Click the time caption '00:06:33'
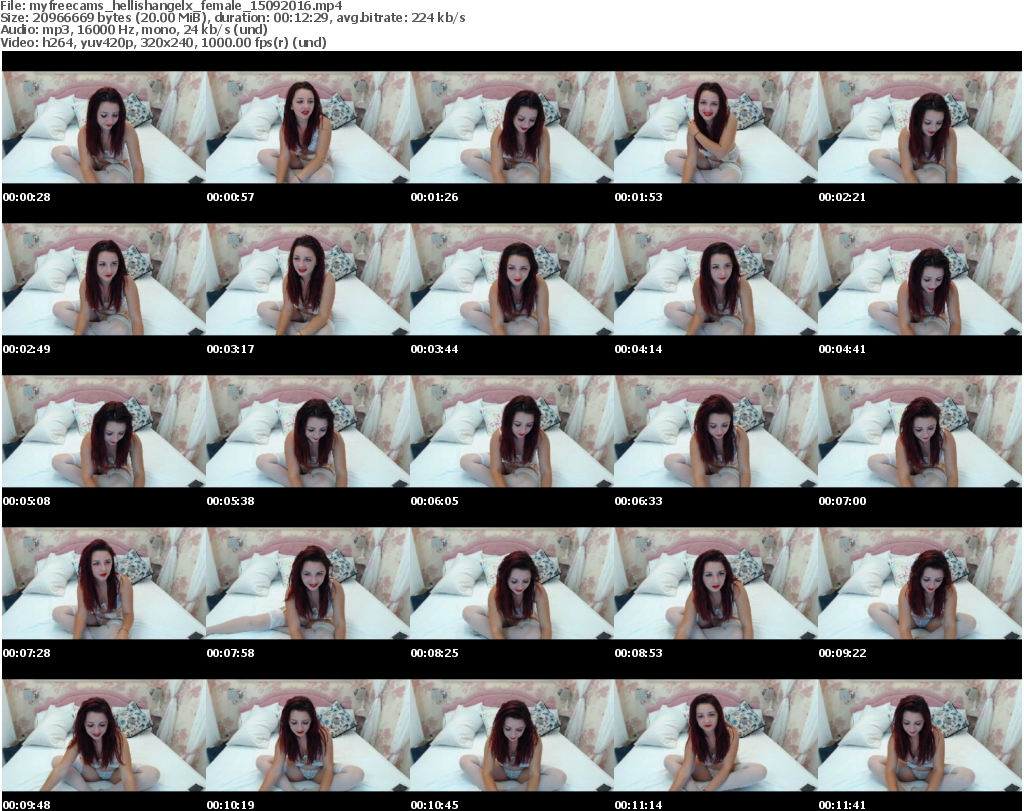The width and height of the screenshot is (1024, 811). point(638,501)
